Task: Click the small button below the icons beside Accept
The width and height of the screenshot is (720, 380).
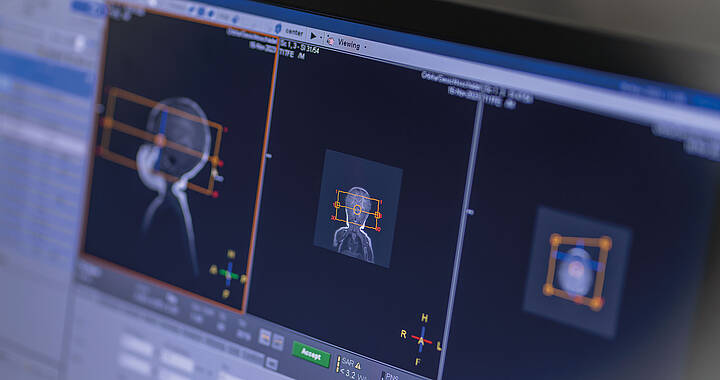Action: [x=271, y=363]
